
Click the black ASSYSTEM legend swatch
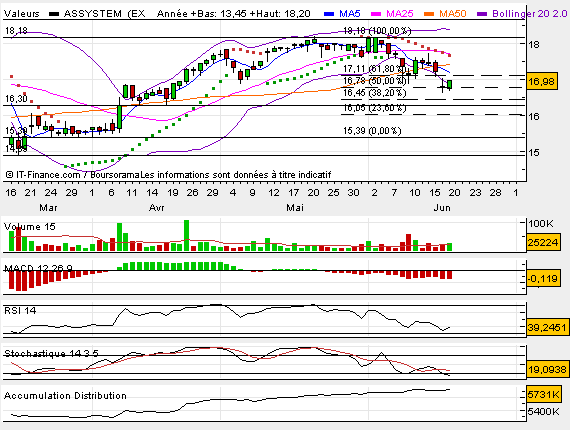[x=54, y=14]
